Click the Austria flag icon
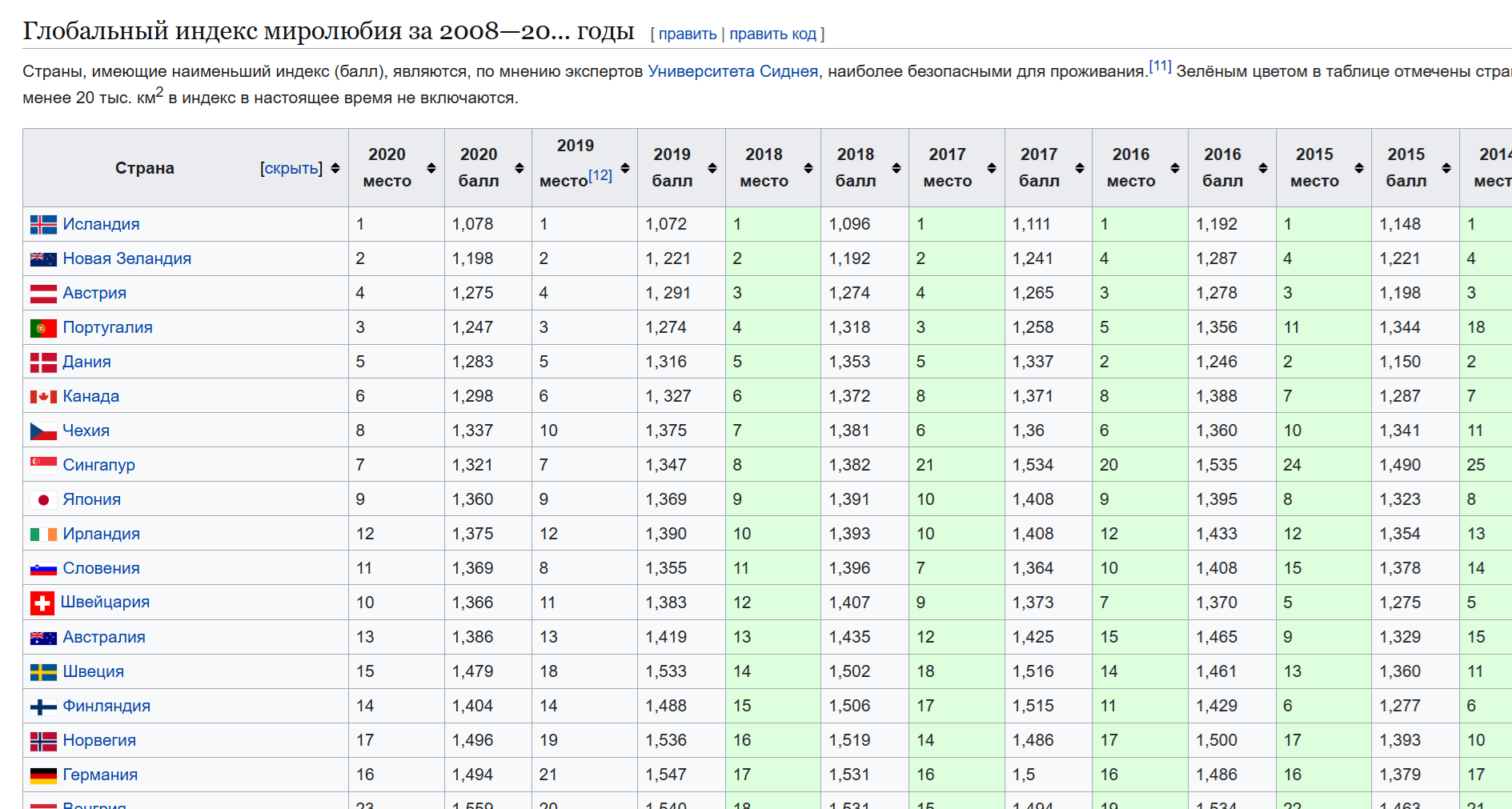Screen dimensions: 1512x809 (43, 294)
